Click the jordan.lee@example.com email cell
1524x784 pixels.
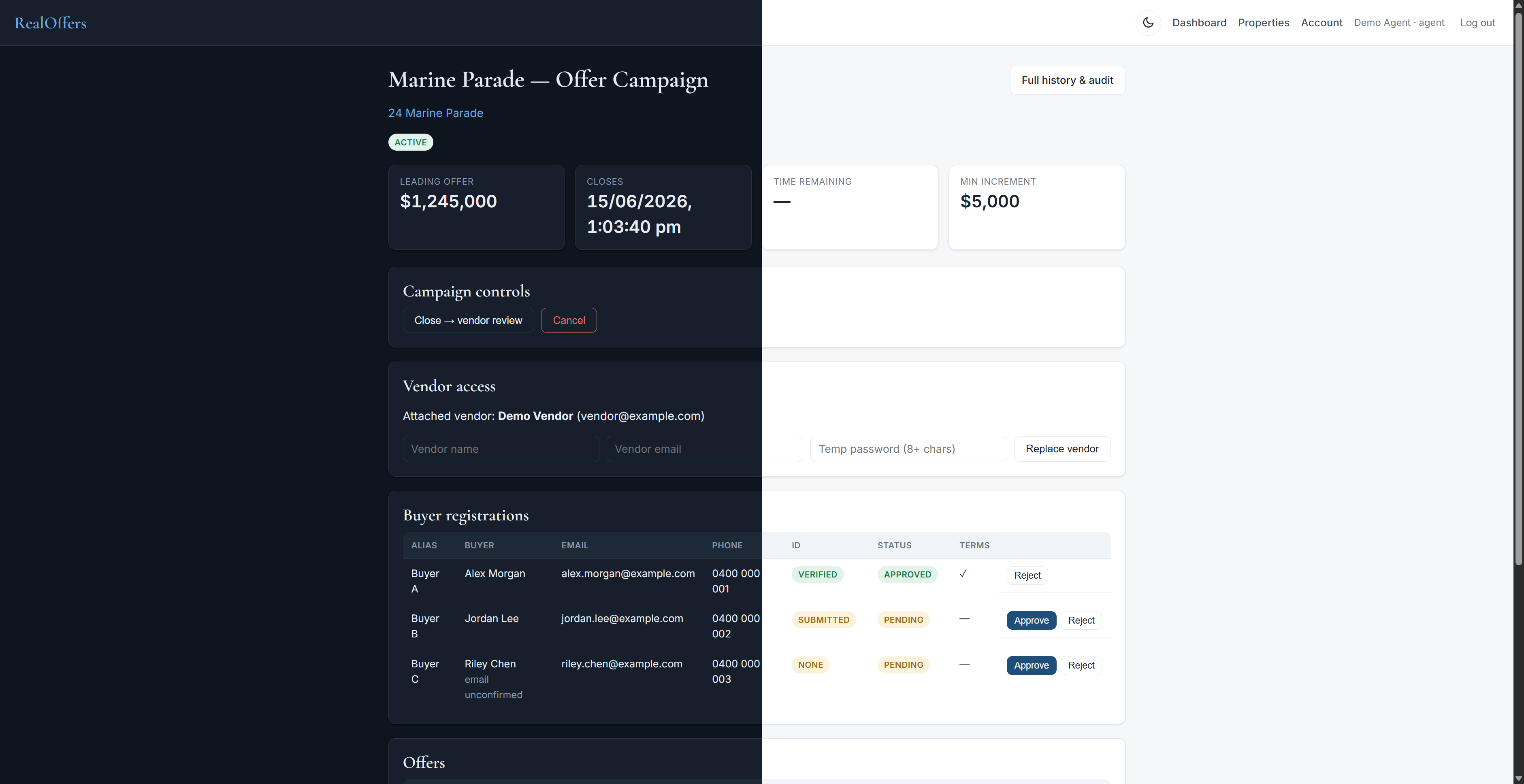622,618
